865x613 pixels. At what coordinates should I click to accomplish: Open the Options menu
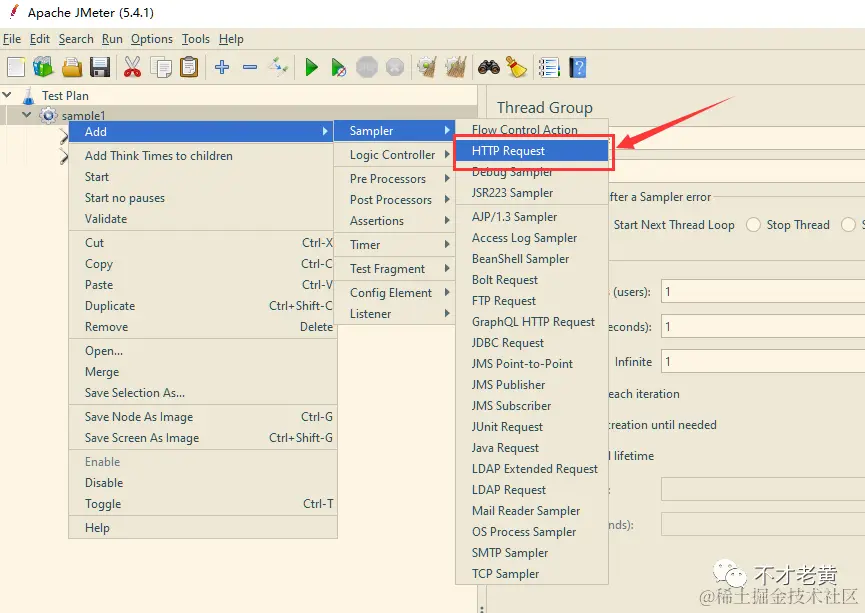pyautogui.click(x=152, y=39)
